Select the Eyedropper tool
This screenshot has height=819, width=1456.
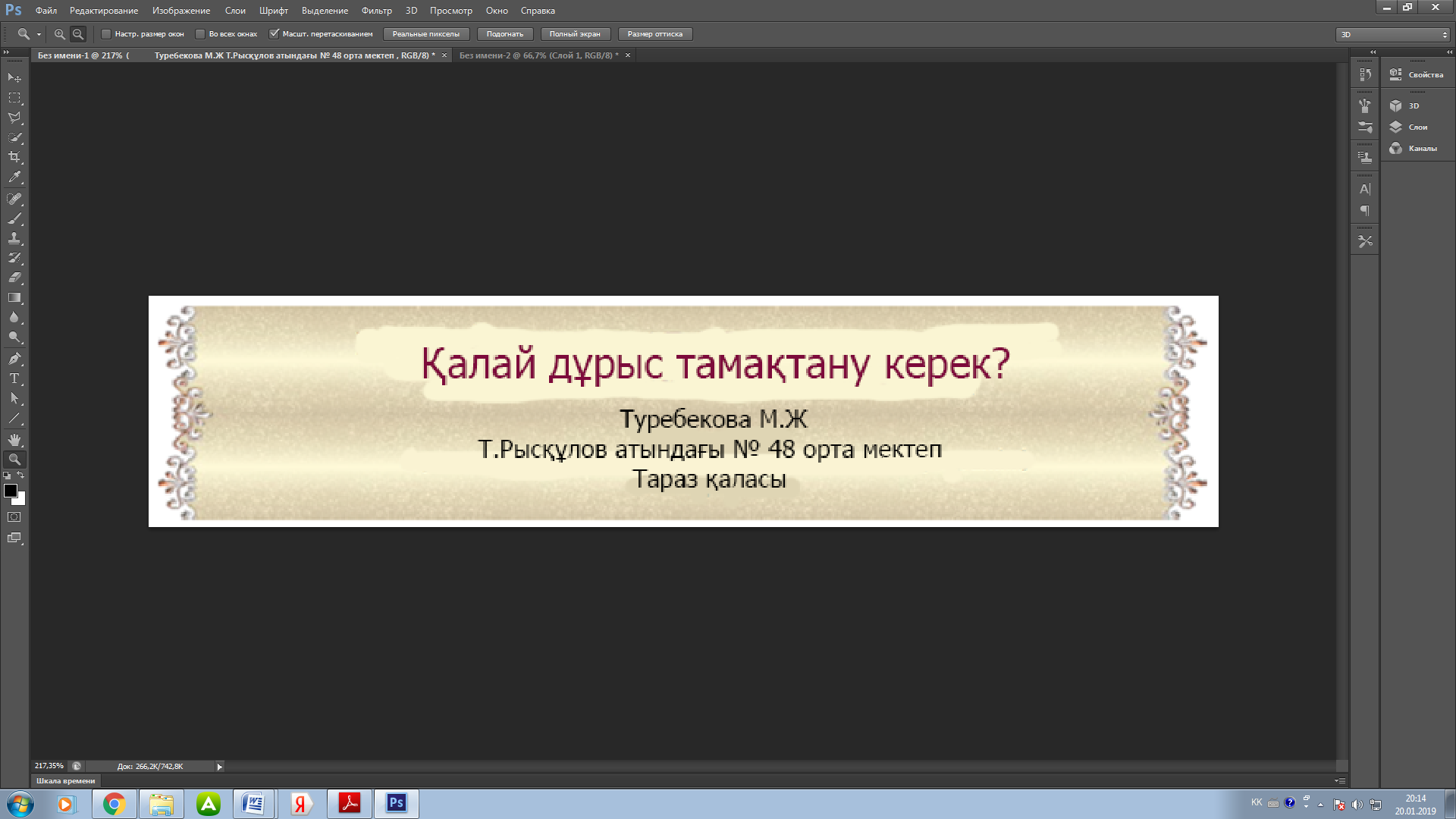point(14,177)
